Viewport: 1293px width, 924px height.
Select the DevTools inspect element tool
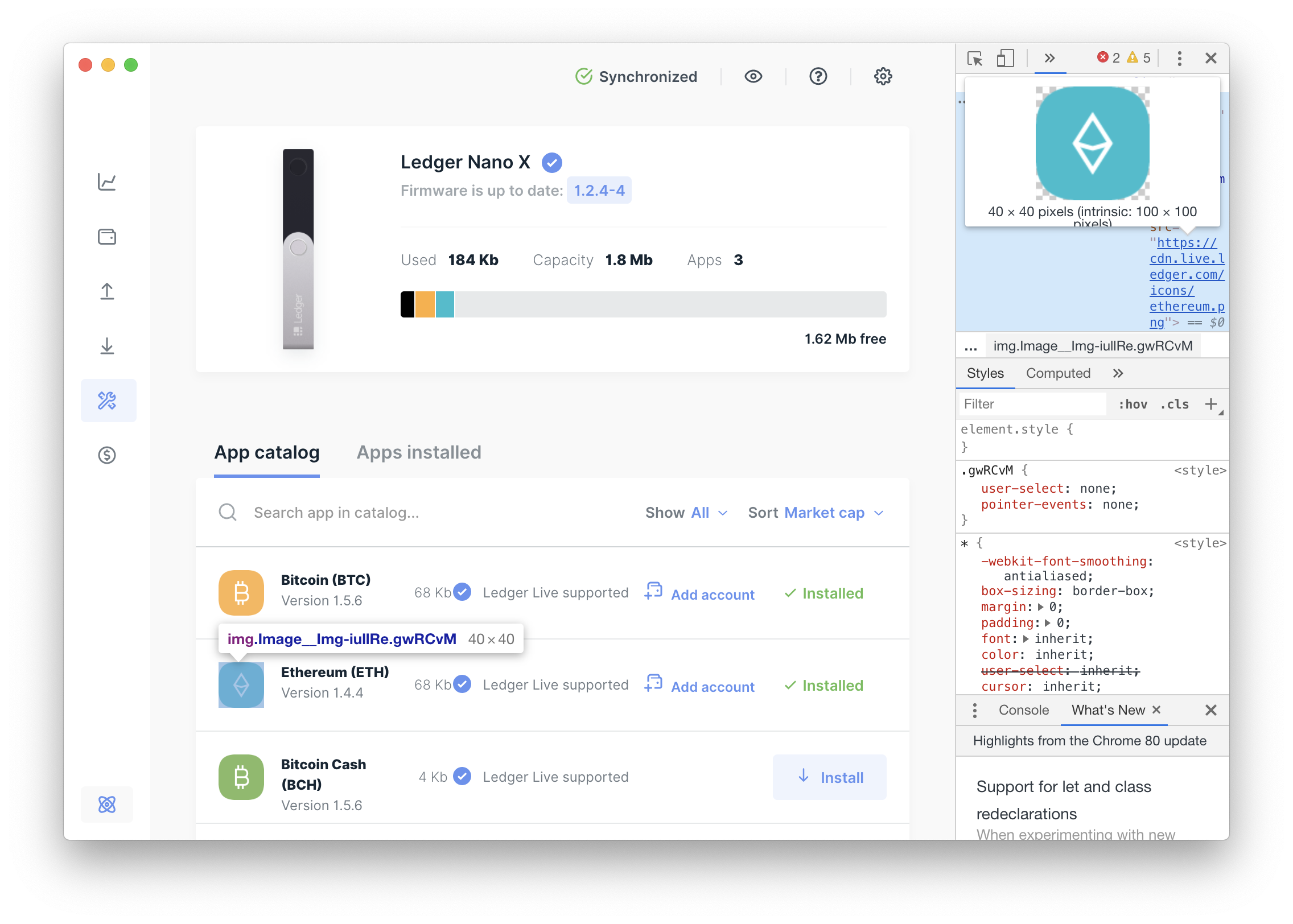(x=975, y=58)
